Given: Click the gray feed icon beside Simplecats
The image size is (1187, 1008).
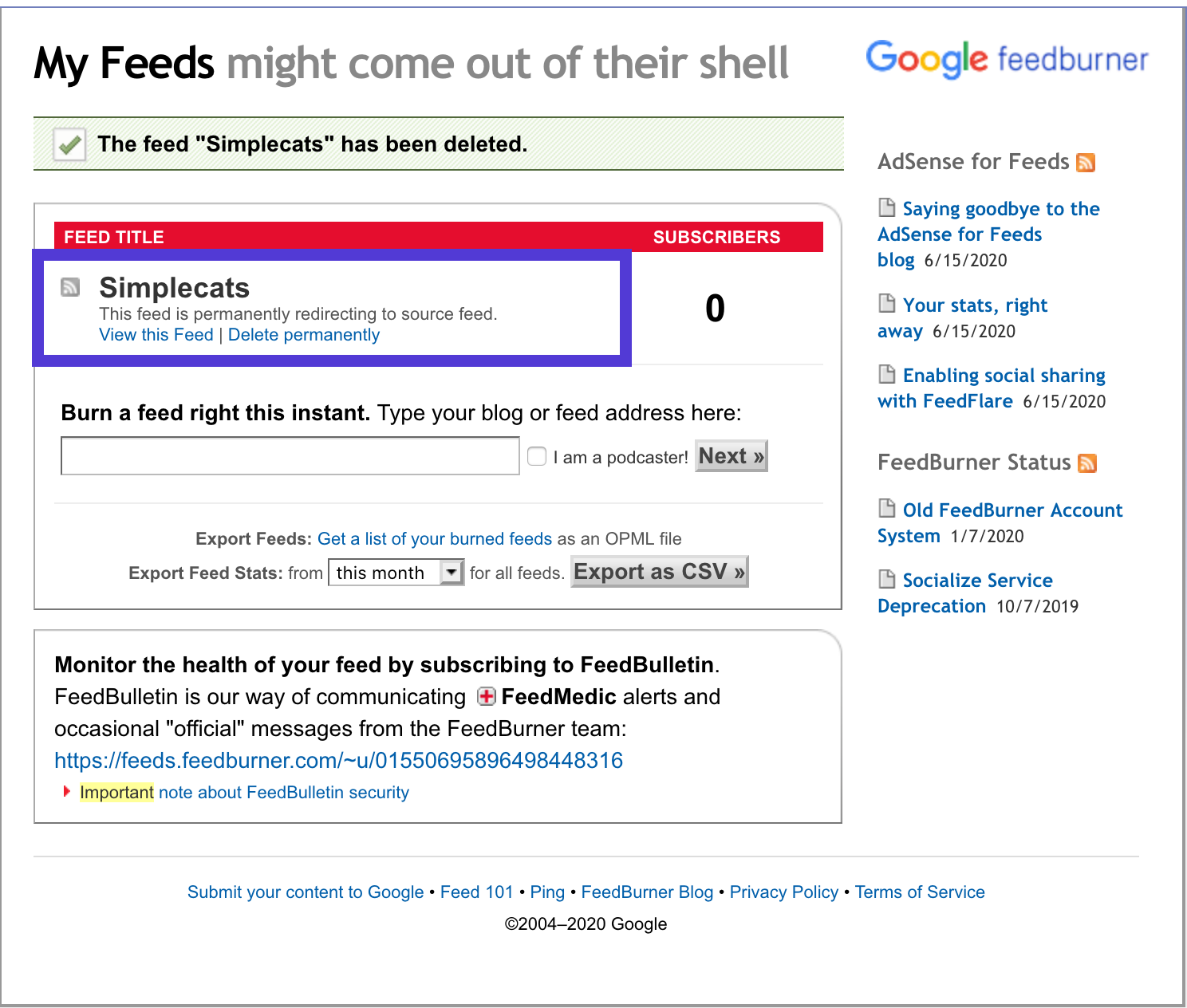Looking at the screenshot, I should point(70,287).
